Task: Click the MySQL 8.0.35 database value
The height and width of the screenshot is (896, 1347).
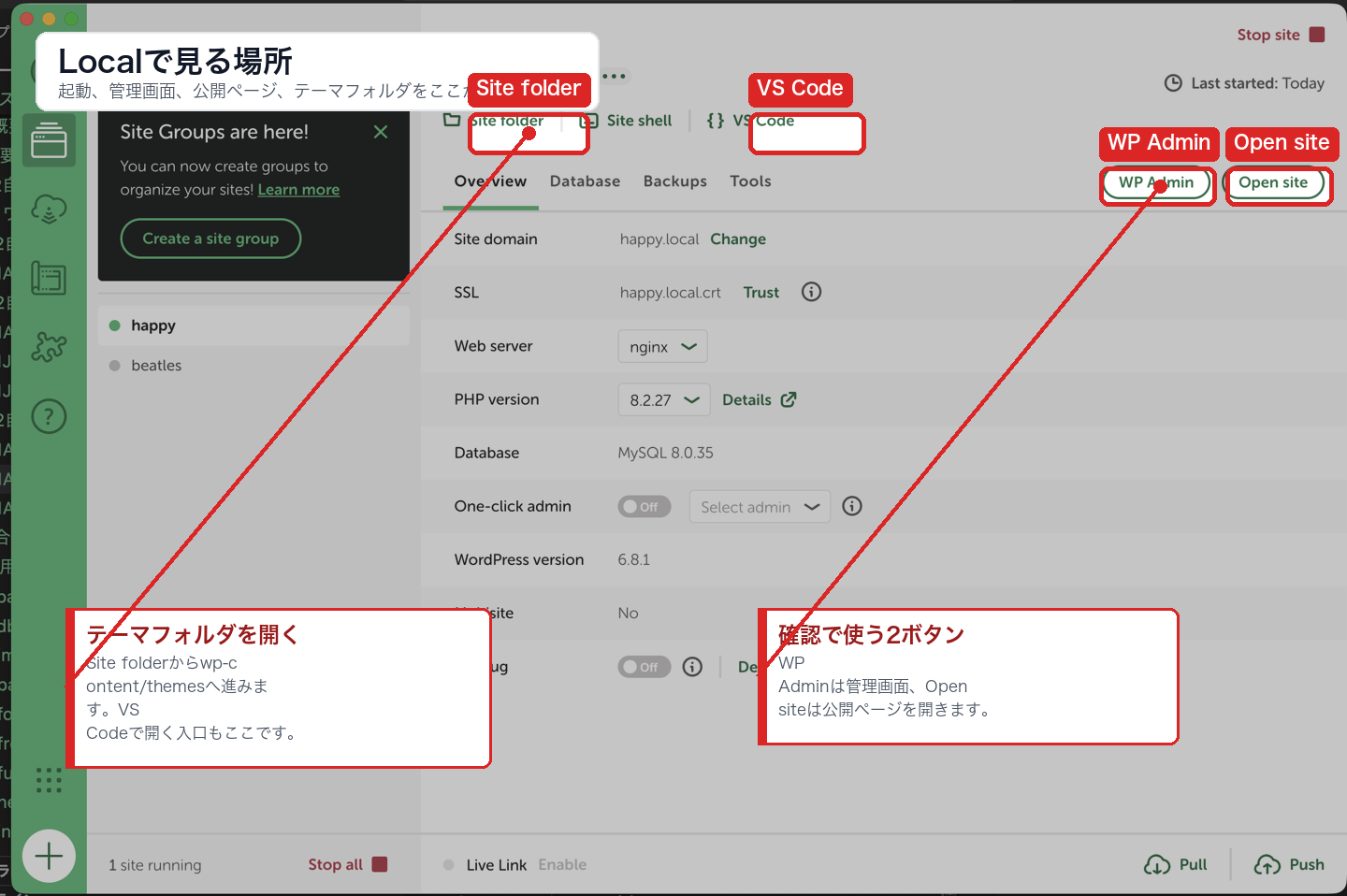Action: [666, 453]
